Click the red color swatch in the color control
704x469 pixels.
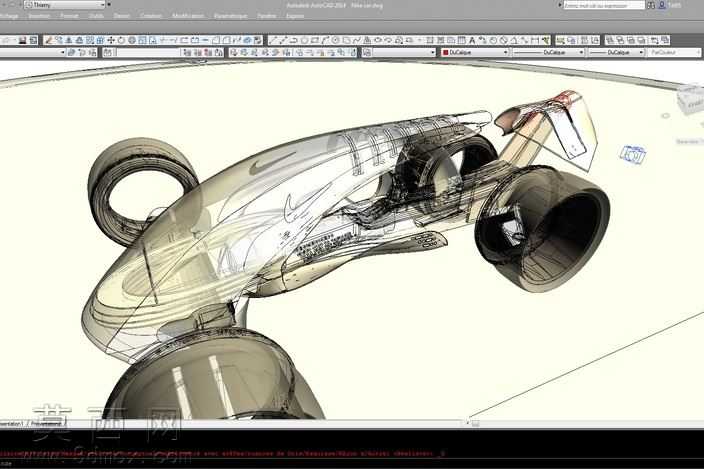point(445,53)
